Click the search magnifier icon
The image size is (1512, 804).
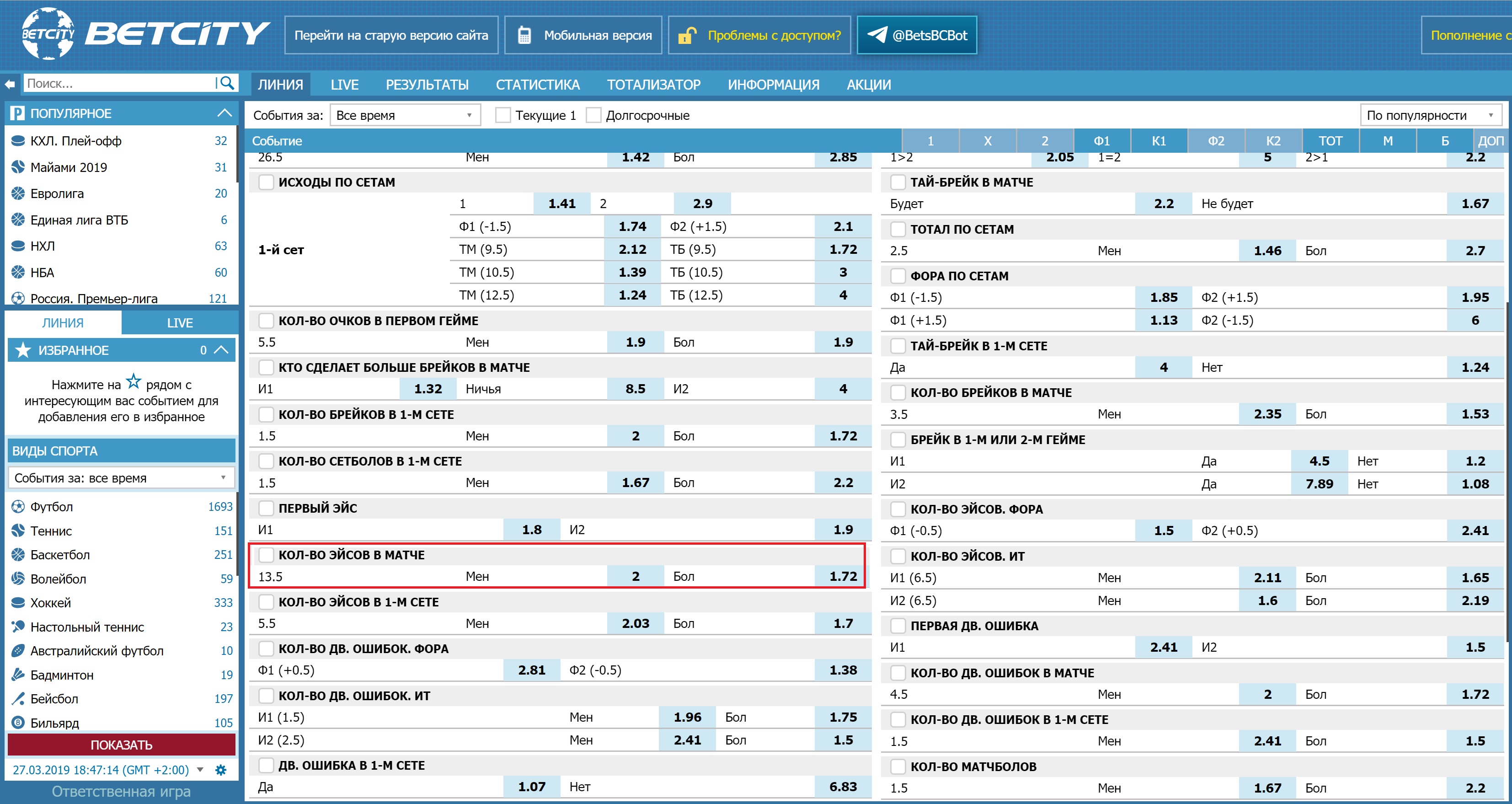227,83
